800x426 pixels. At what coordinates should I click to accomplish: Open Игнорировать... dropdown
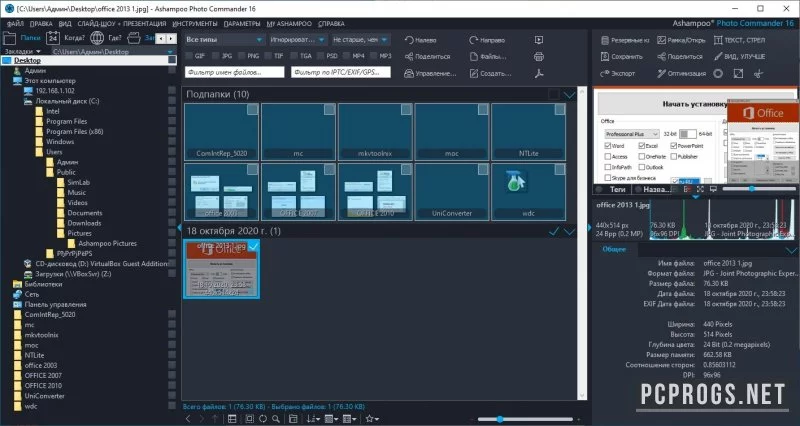click(x=297, y=40)
